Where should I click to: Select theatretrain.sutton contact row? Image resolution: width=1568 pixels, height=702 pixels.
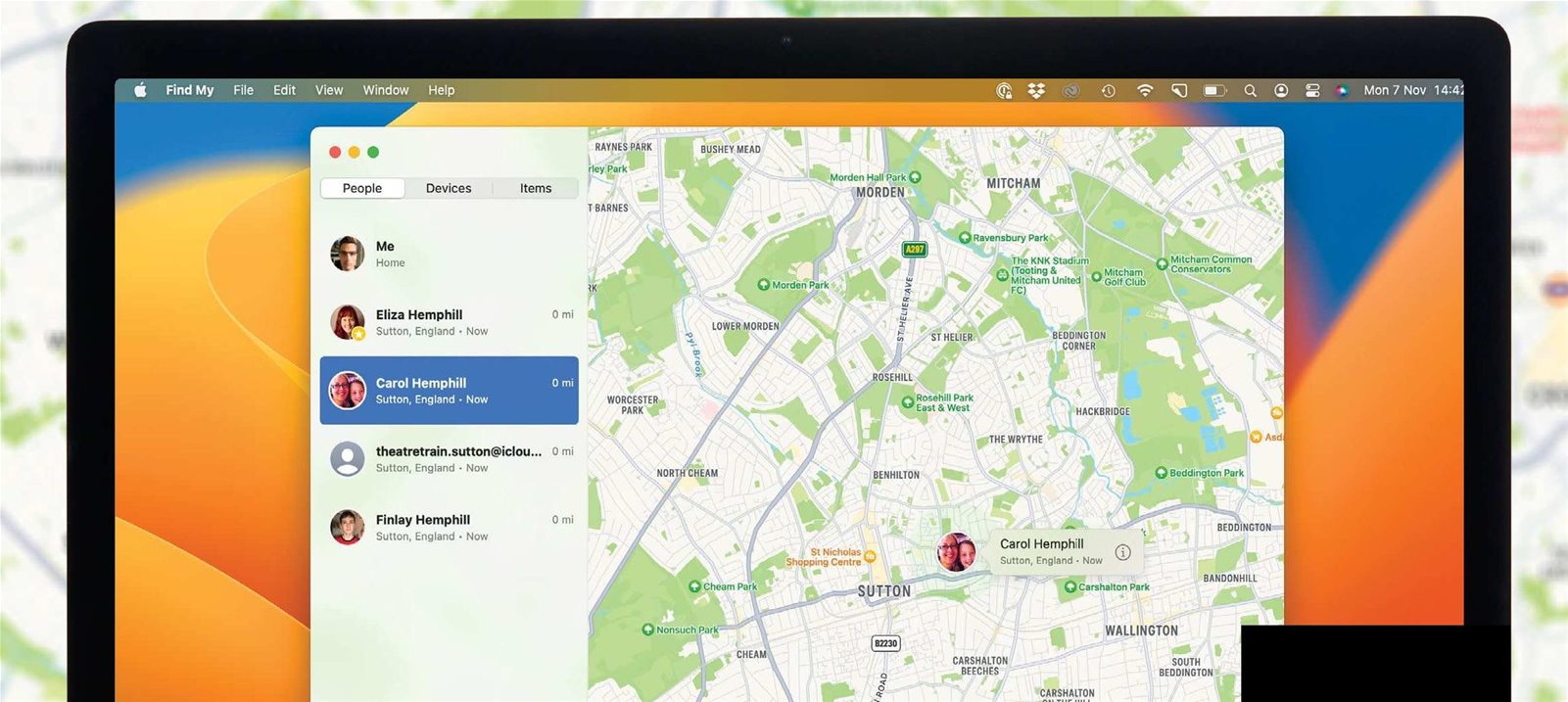point(450,459)
